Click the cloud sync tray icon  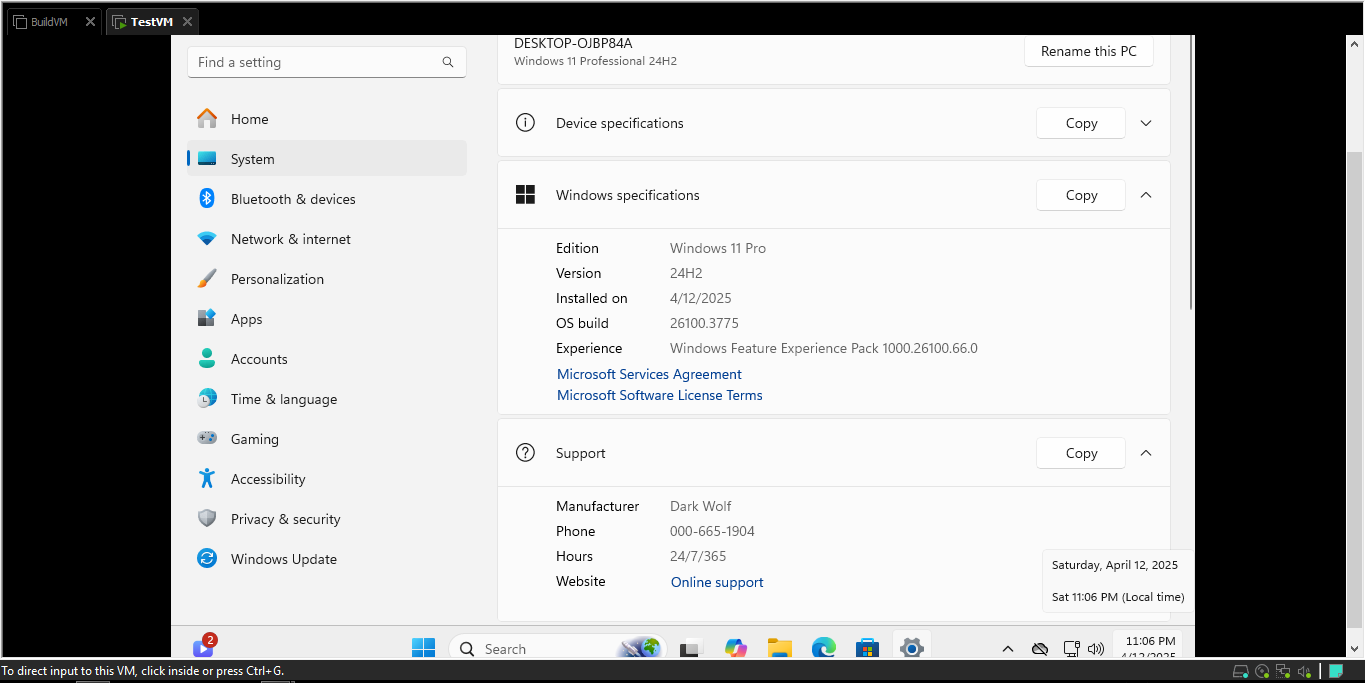(x=1040, y=648)
